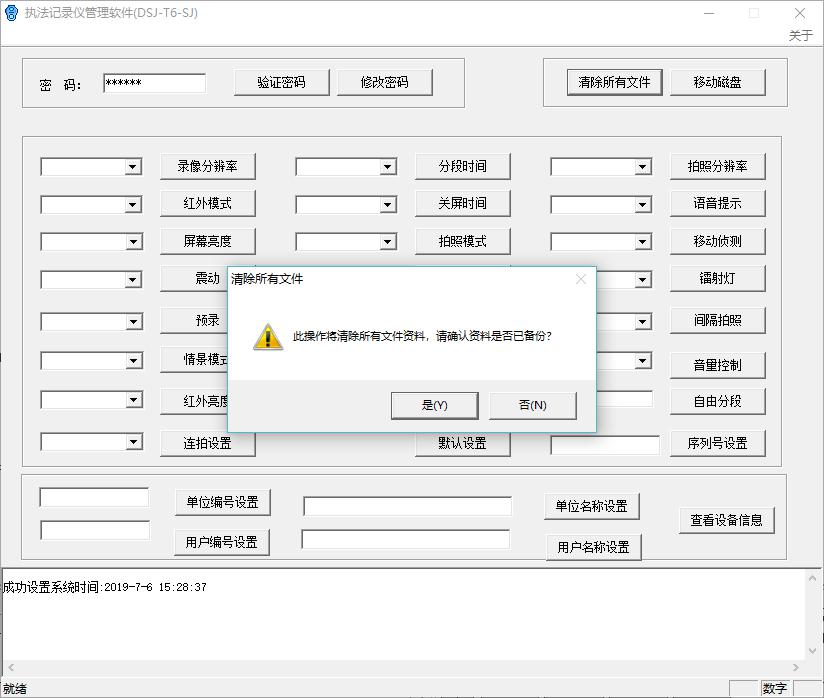Click the app icon in title bar
The height and width of the screenshot is (698, 824).
(12, 13)
